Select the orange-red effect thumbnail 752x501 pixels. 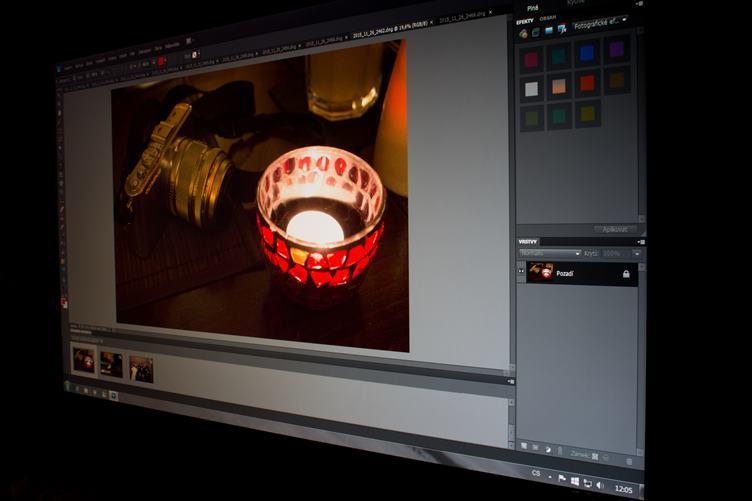pos(588,83)
